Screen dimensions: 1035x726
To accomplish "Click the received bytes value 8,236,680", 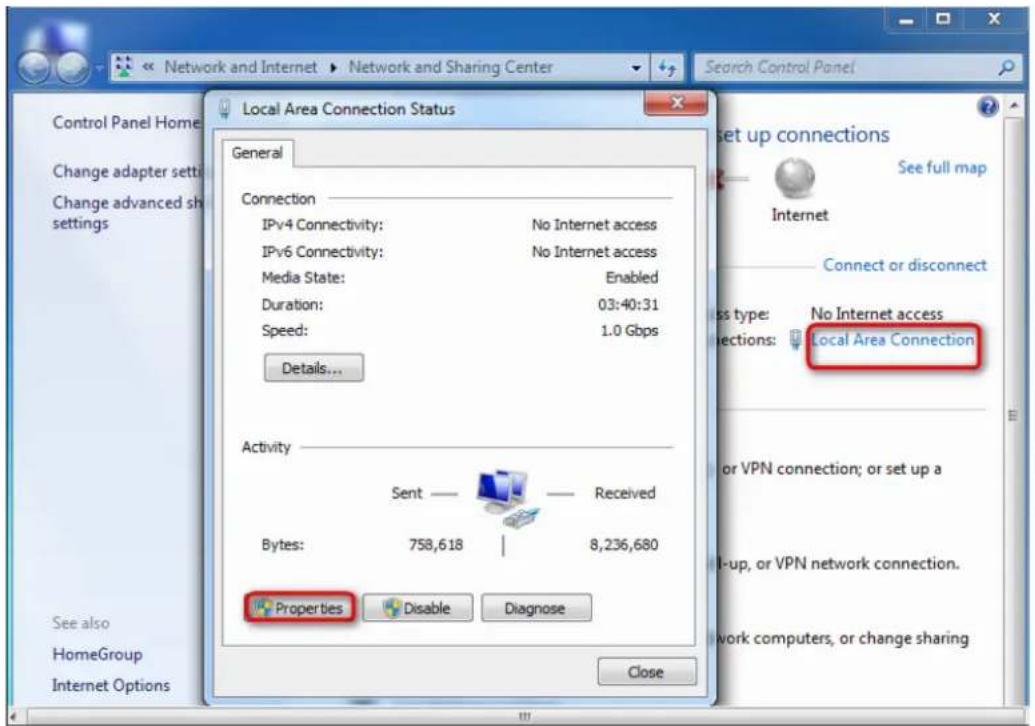I will (x=624, y=544).
